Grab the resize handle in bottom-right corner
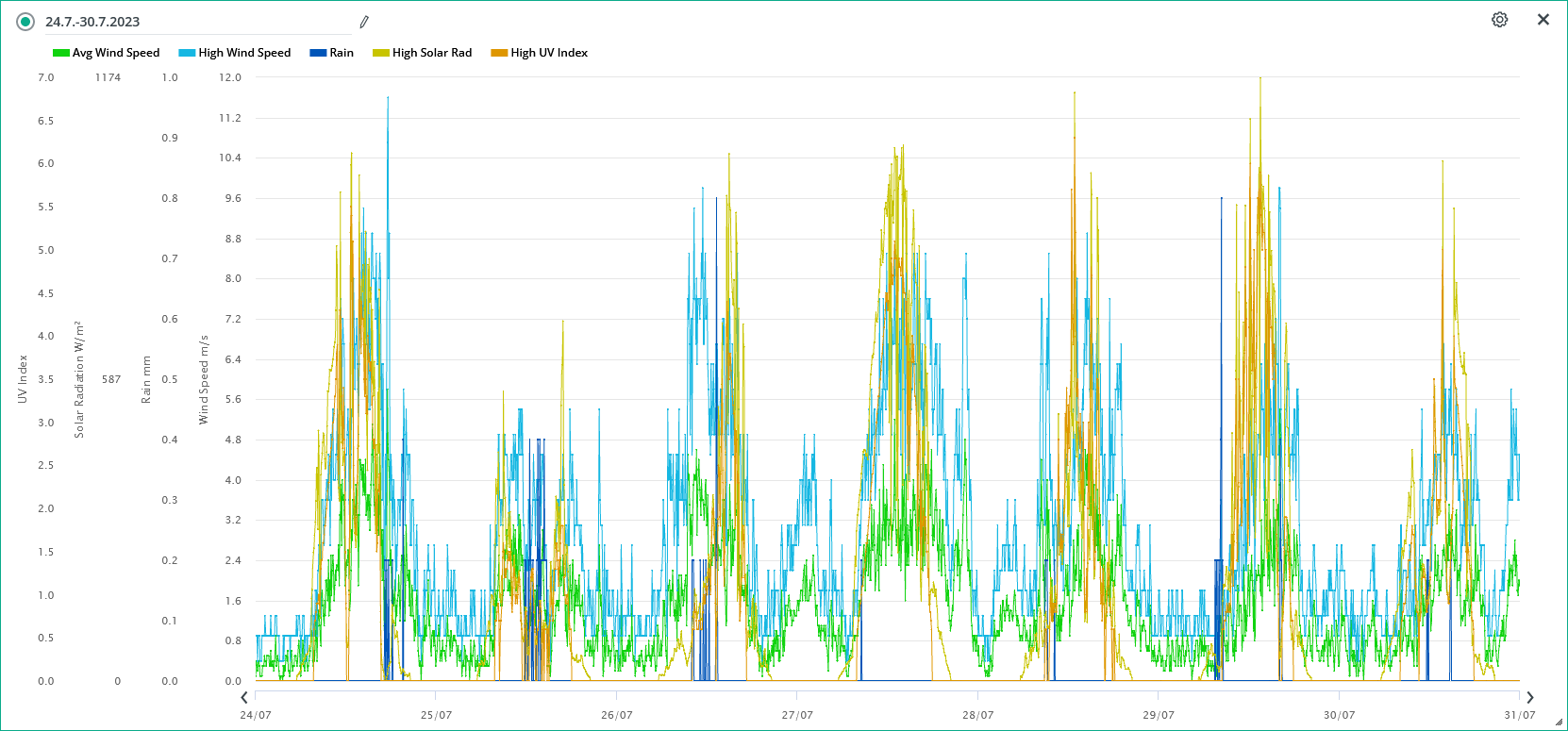The image size is (1568, 731). pyautogui.click(x=1559, y=723)
